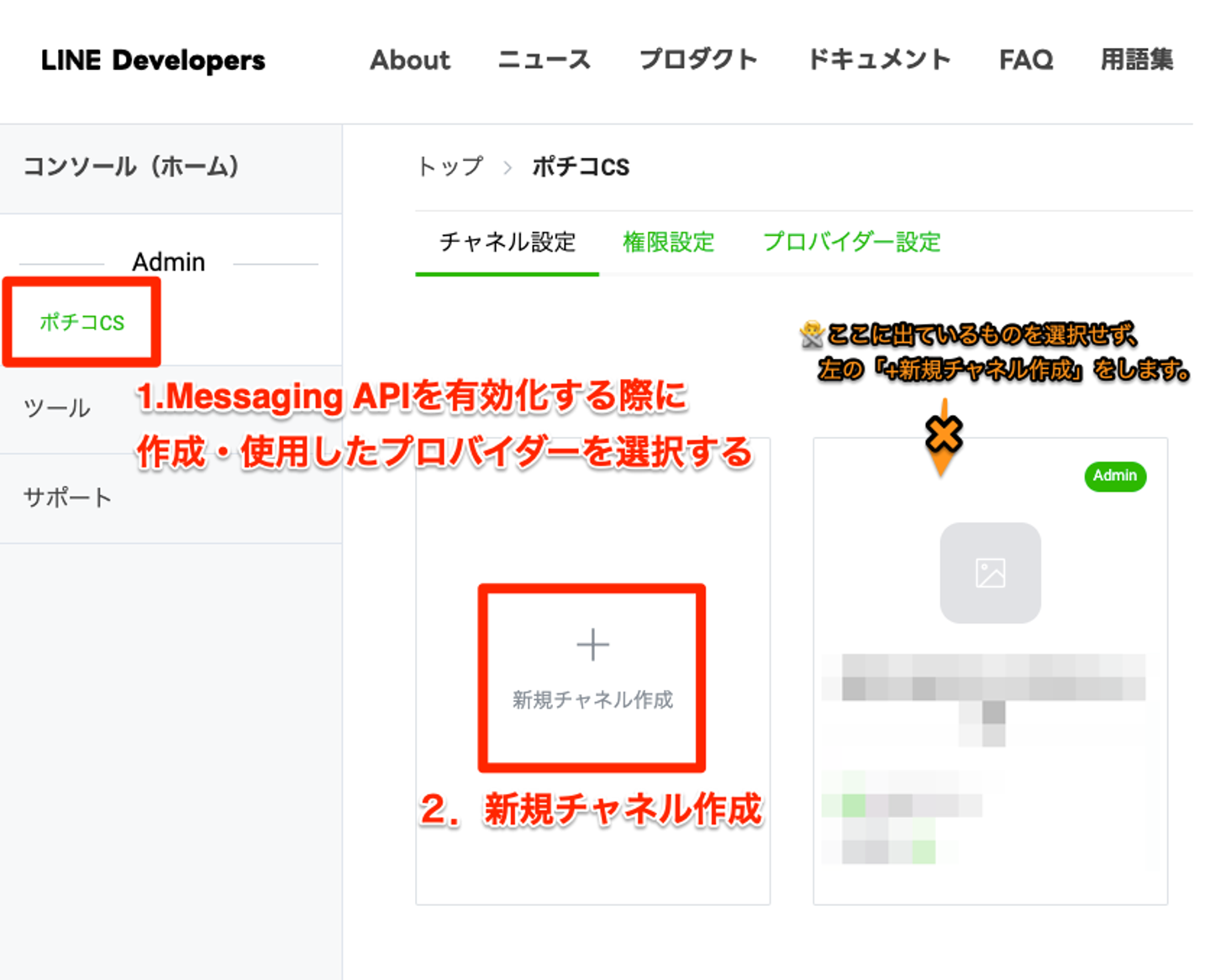Click the 新規チャネル作成 label
This screenshot has width=1210, height=980.
(592, 699)
